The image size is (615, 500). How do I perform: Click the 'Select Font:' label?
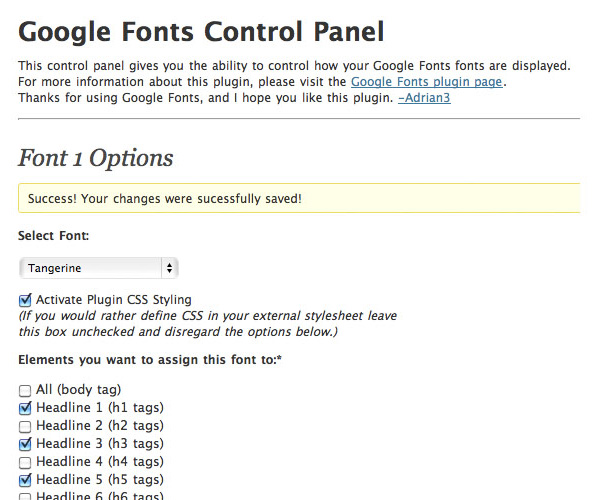tap(54, 236)
